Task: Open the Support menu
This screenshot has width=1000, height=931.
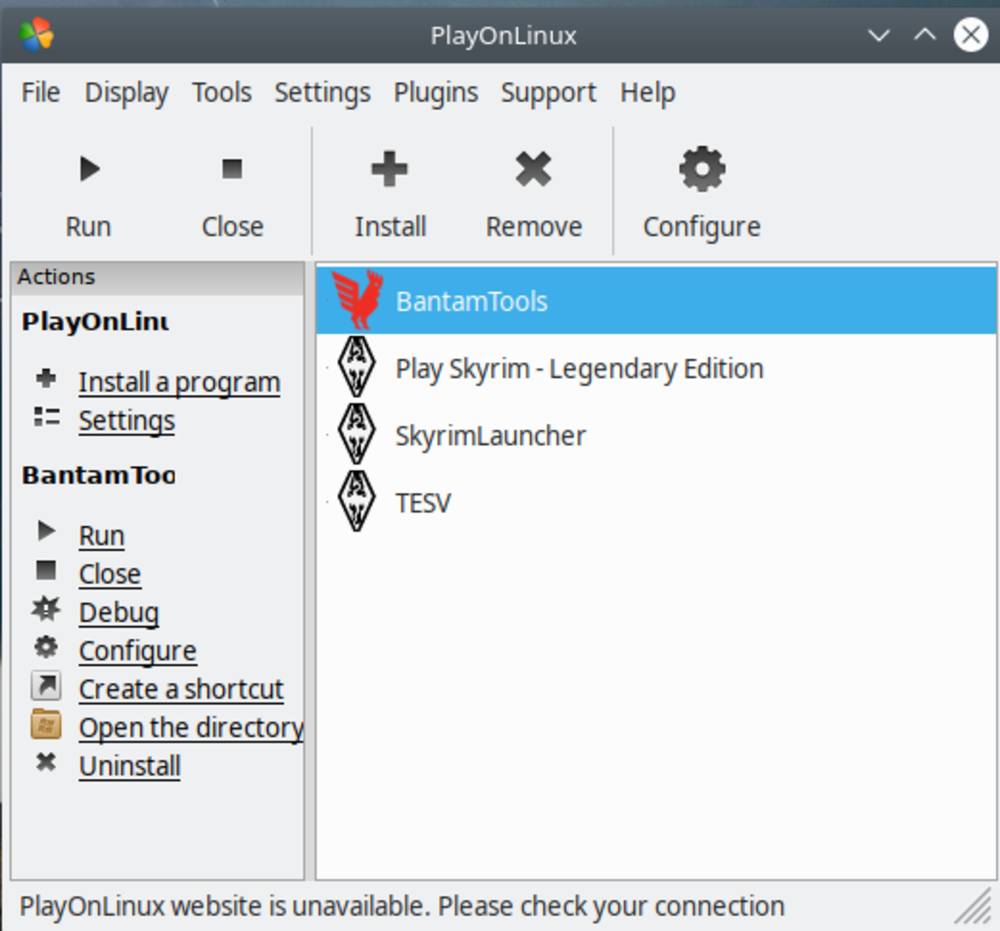Action: pyautogui.click(x=548, y=93)
